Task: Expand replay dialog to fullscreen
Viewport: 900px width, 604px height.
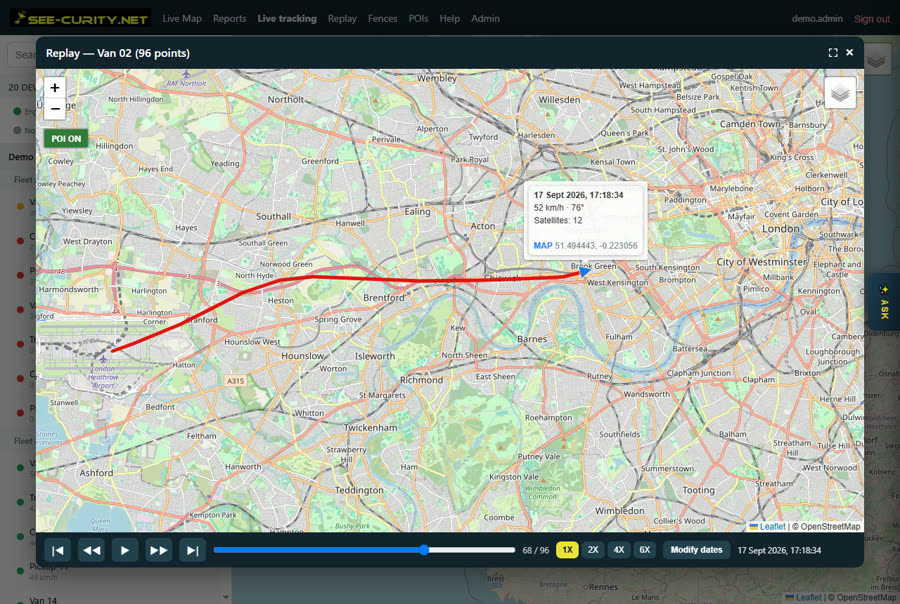Action: (833, 53)
